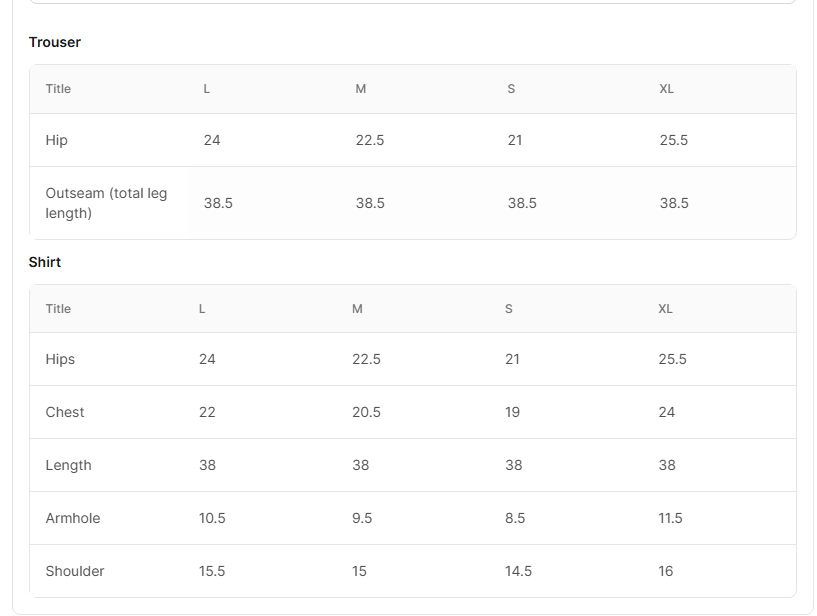Select the Shoulder row label
Screen dimensions: 817x616
click(x=75, y=571)
